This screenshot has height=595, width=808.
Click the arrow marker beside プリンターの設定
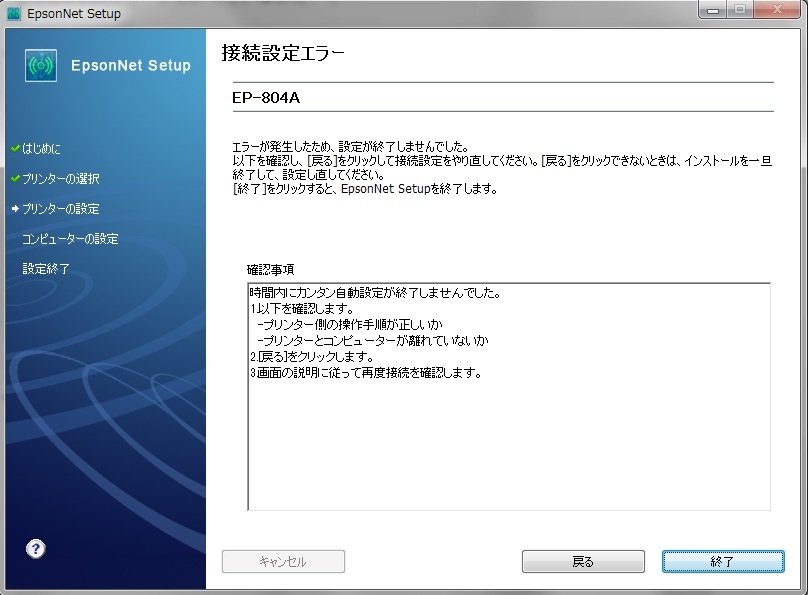[x=15, y=209]
